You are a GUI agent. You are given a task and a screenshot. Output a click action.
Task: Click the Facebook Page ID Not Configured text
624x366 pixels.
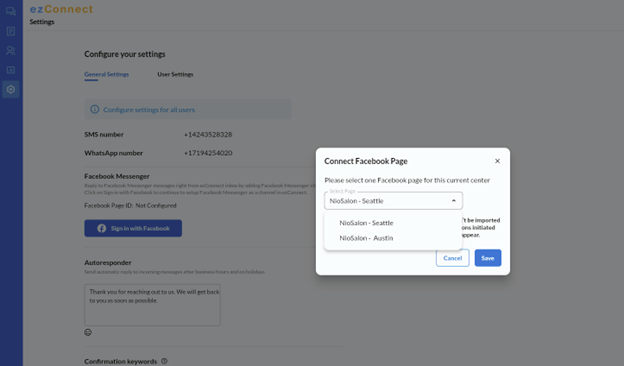[130, 206]
